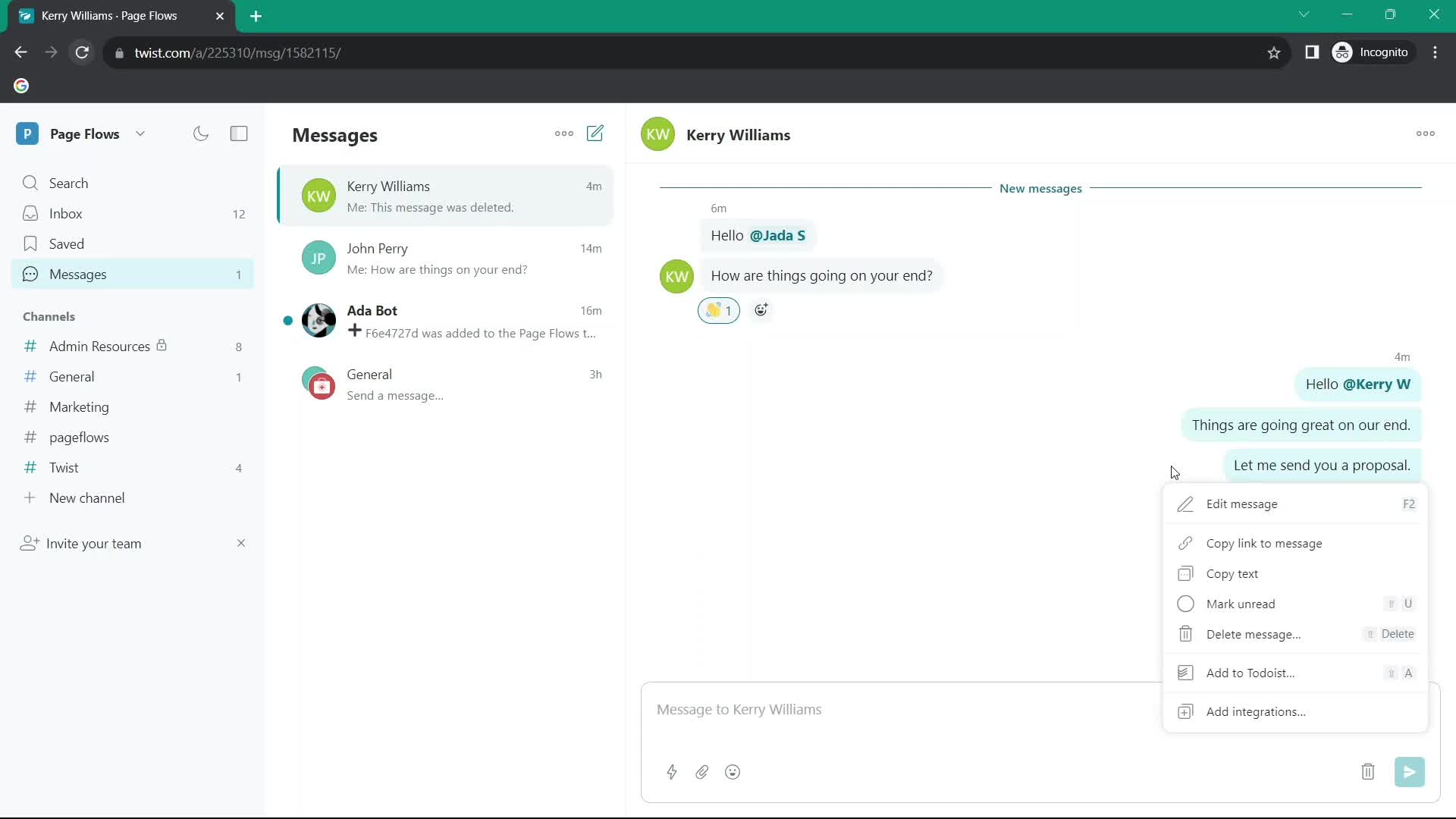Image resolution: width=1456 pixels, height=819 pixels.
Task: Click the emoji smiley face icon in composer
Action: click(732, 771)
